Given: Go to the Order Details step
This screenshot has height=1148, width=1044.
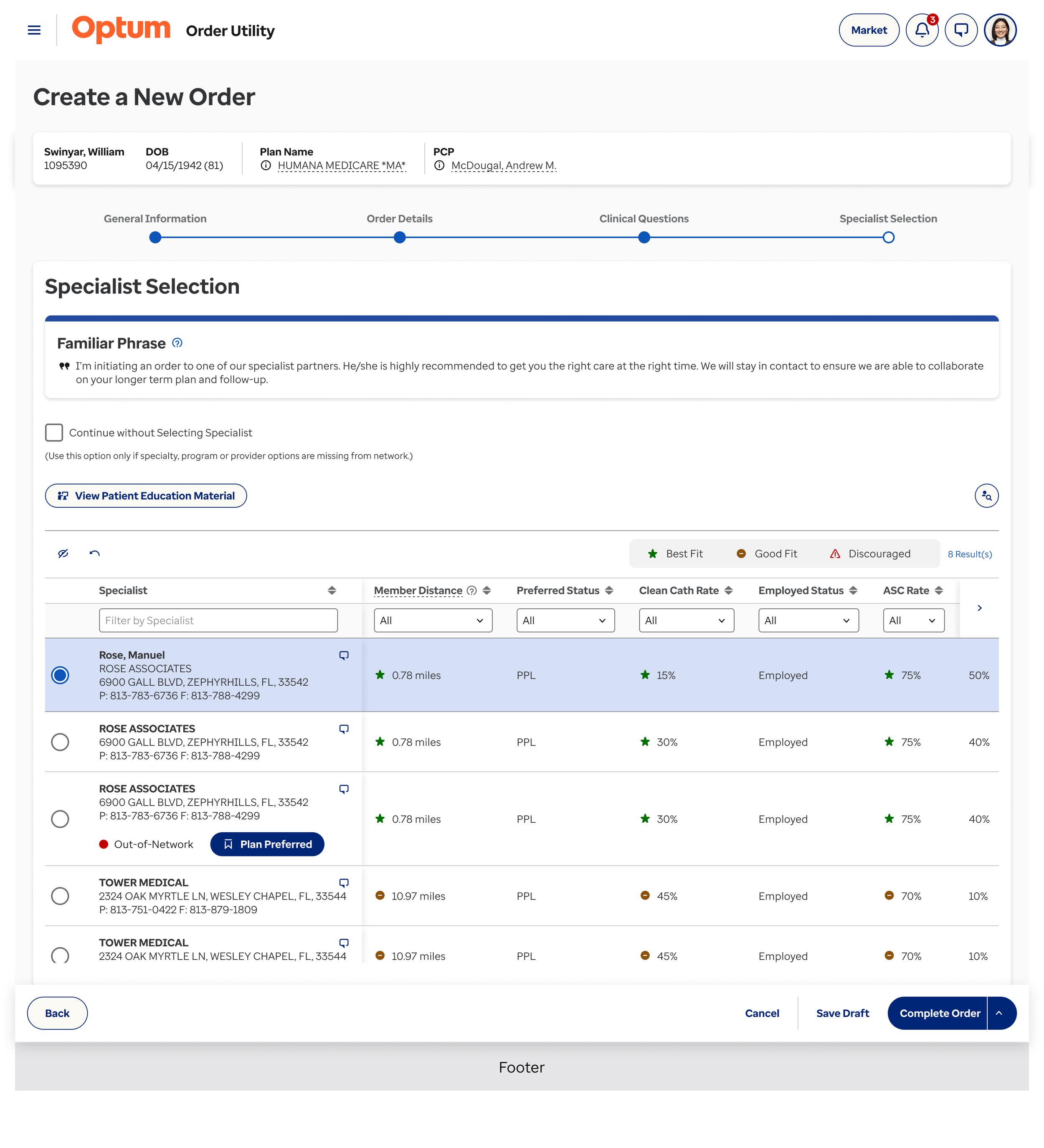Looking at the screenshot, I should pos(400,238).
